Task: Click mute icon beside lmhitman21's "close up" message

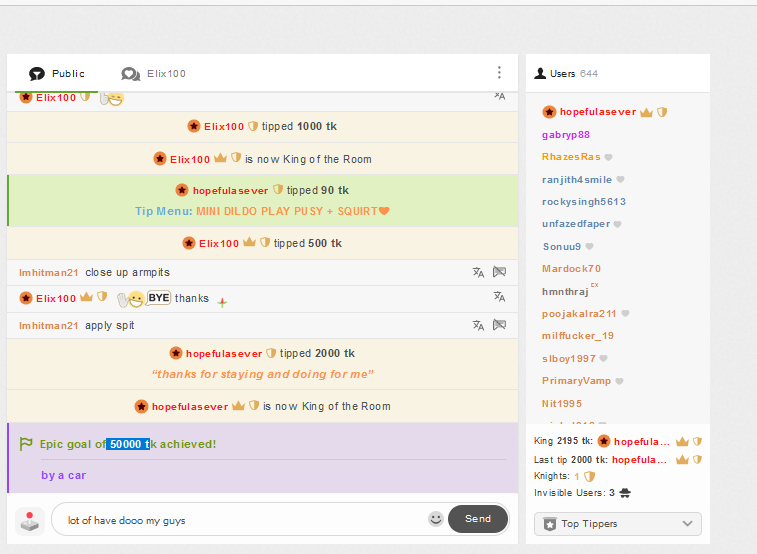Action: click(x=499, y=272)
